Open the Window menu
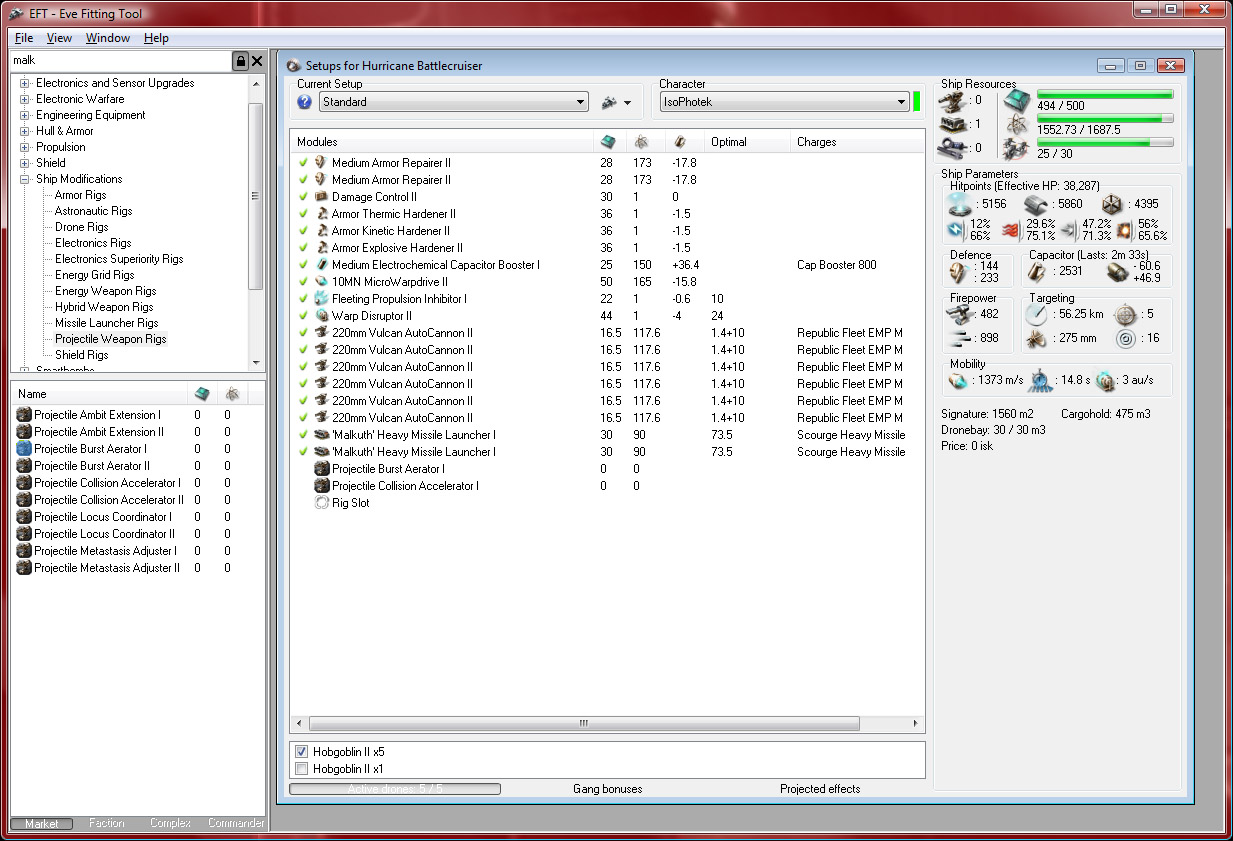Screen dimensions: 1233x841 (107, 38)
